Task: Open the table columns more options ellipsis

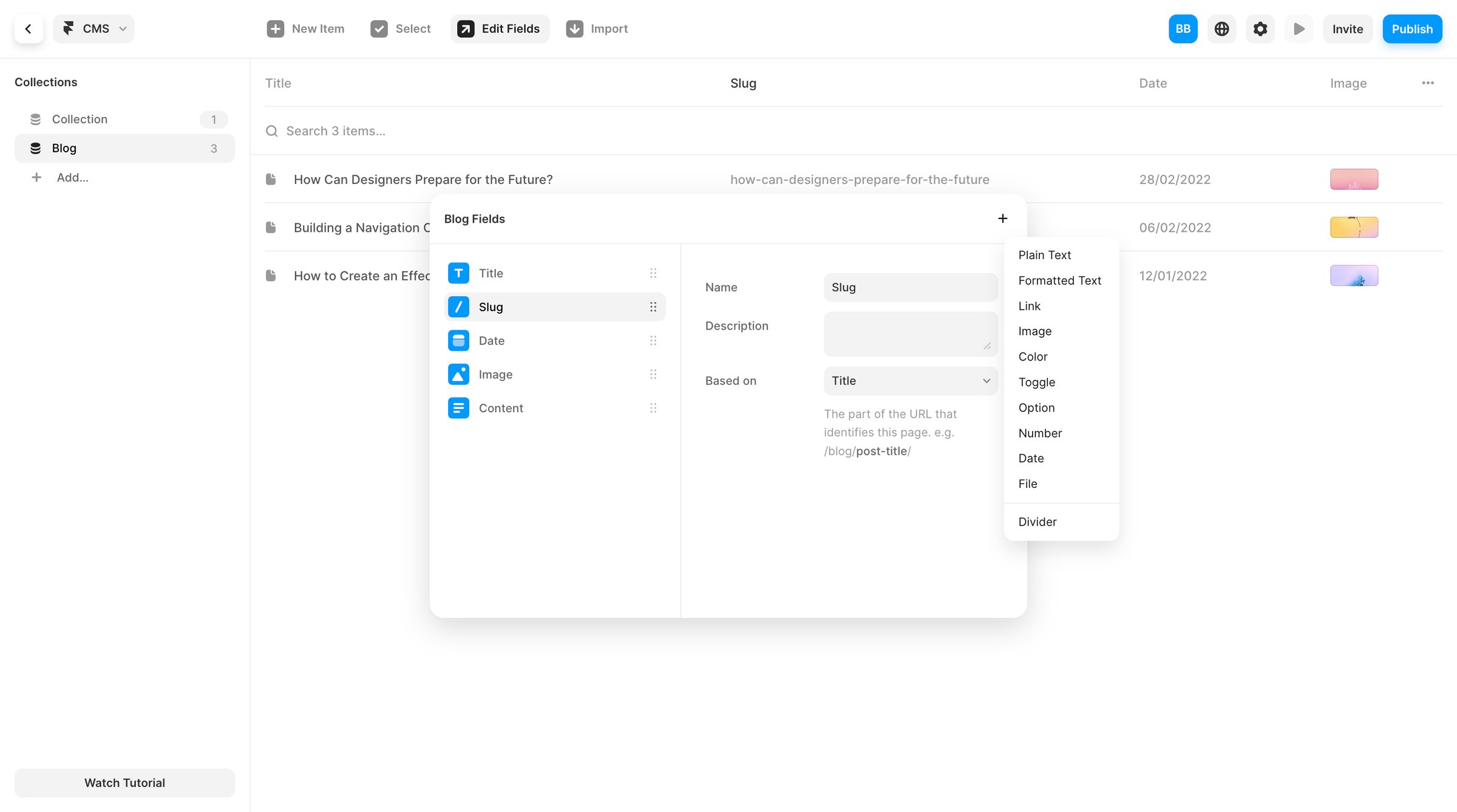Action: coord(1428,83)
